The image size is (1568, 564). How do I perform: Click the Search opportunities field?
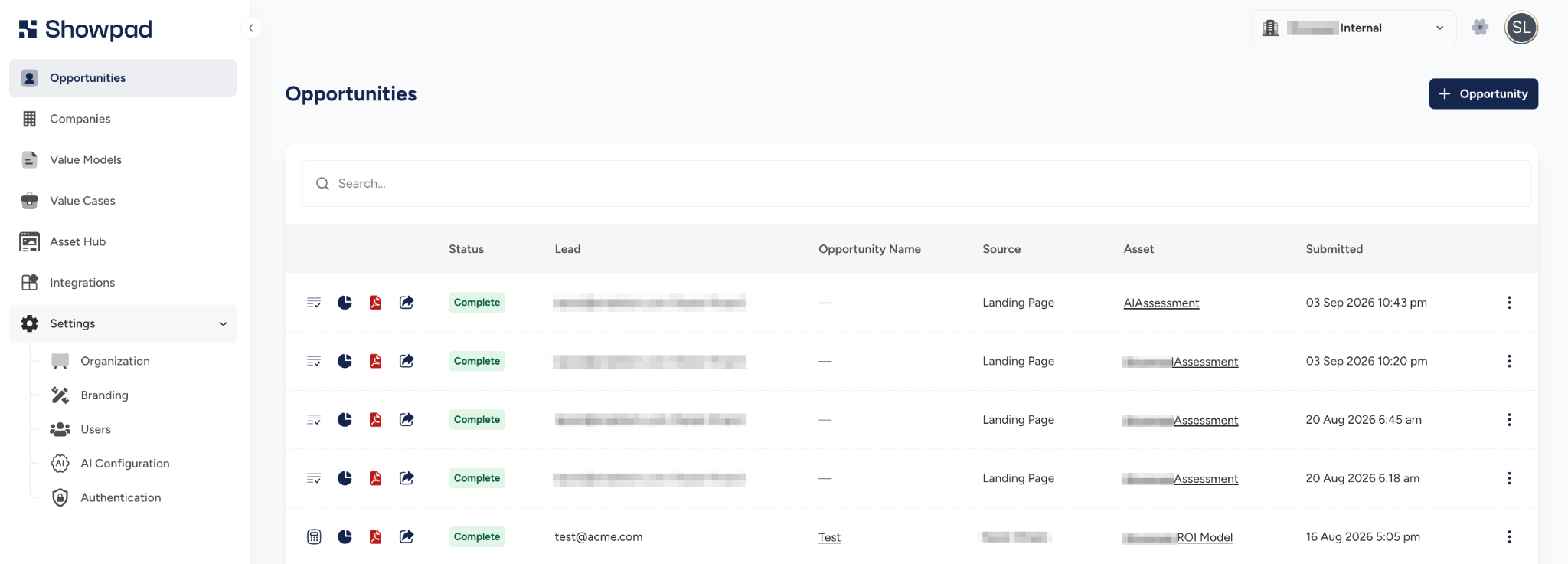tap(916, 183)
